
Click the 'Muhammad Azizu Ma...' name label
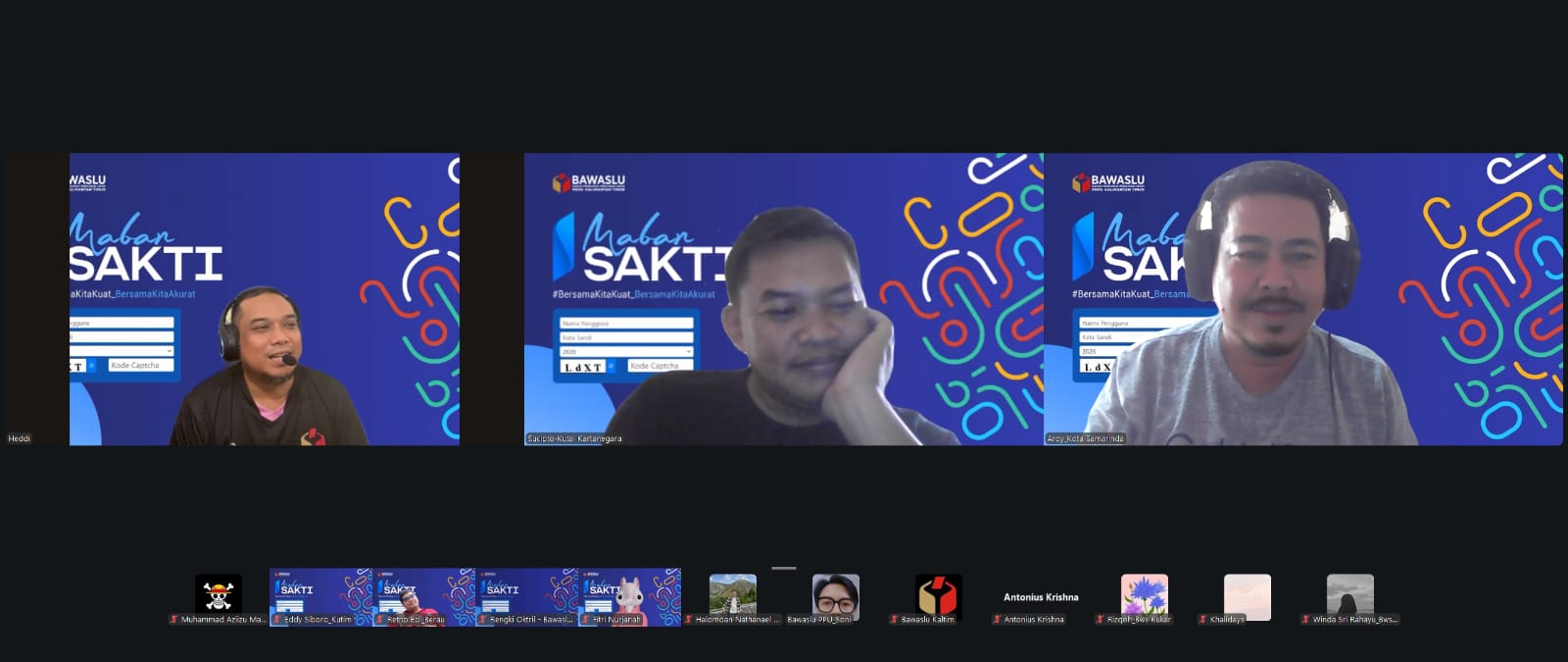coord(223,620)
